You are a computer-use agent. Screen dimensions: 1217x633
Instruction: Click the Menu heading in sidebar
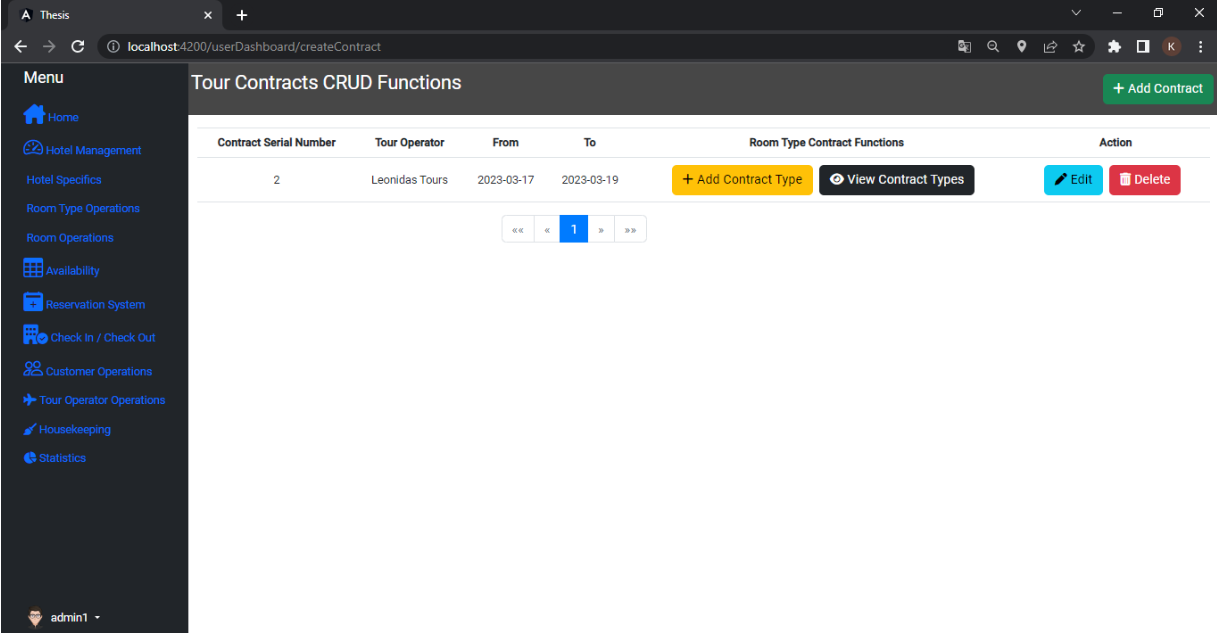pyautogui.click(x=43, y=78)
